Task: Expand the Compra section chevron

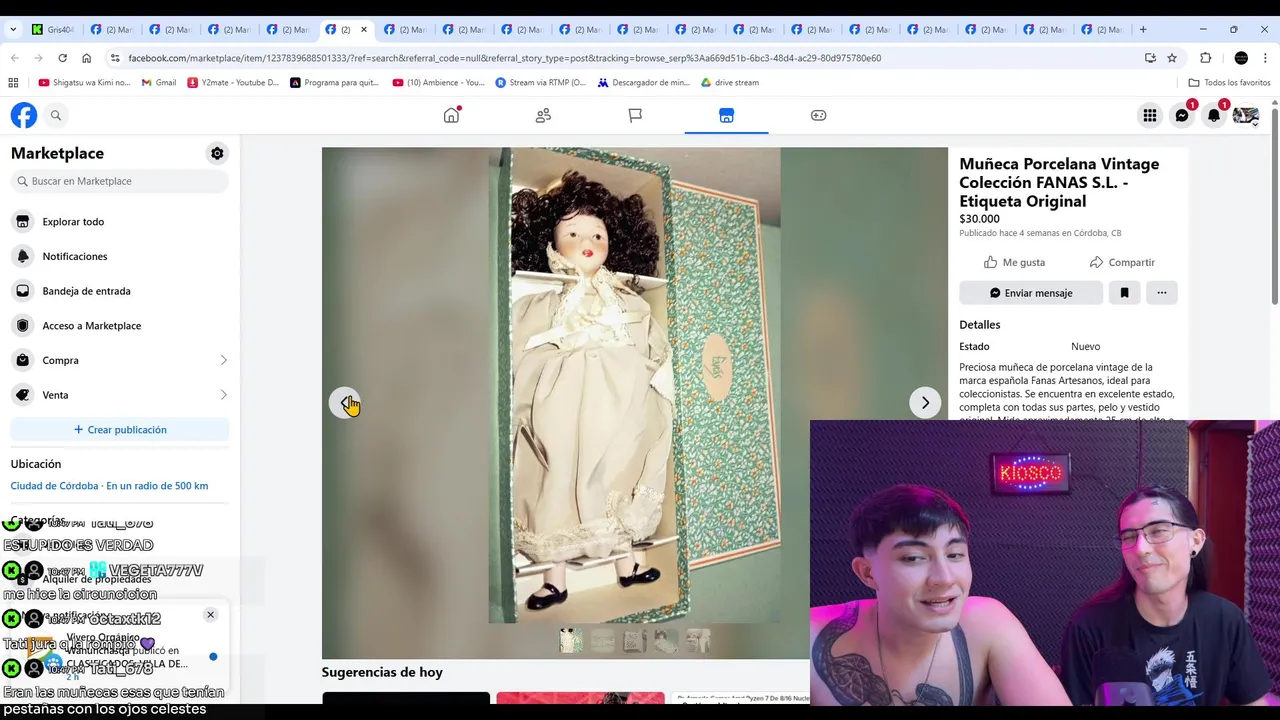Action: pyautogui.click(x=223, y=360)
